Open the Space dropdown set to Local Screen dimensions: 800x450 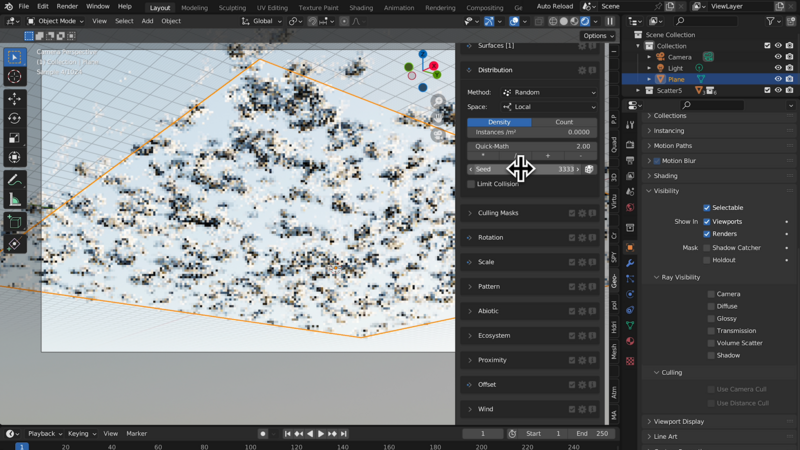549,107
